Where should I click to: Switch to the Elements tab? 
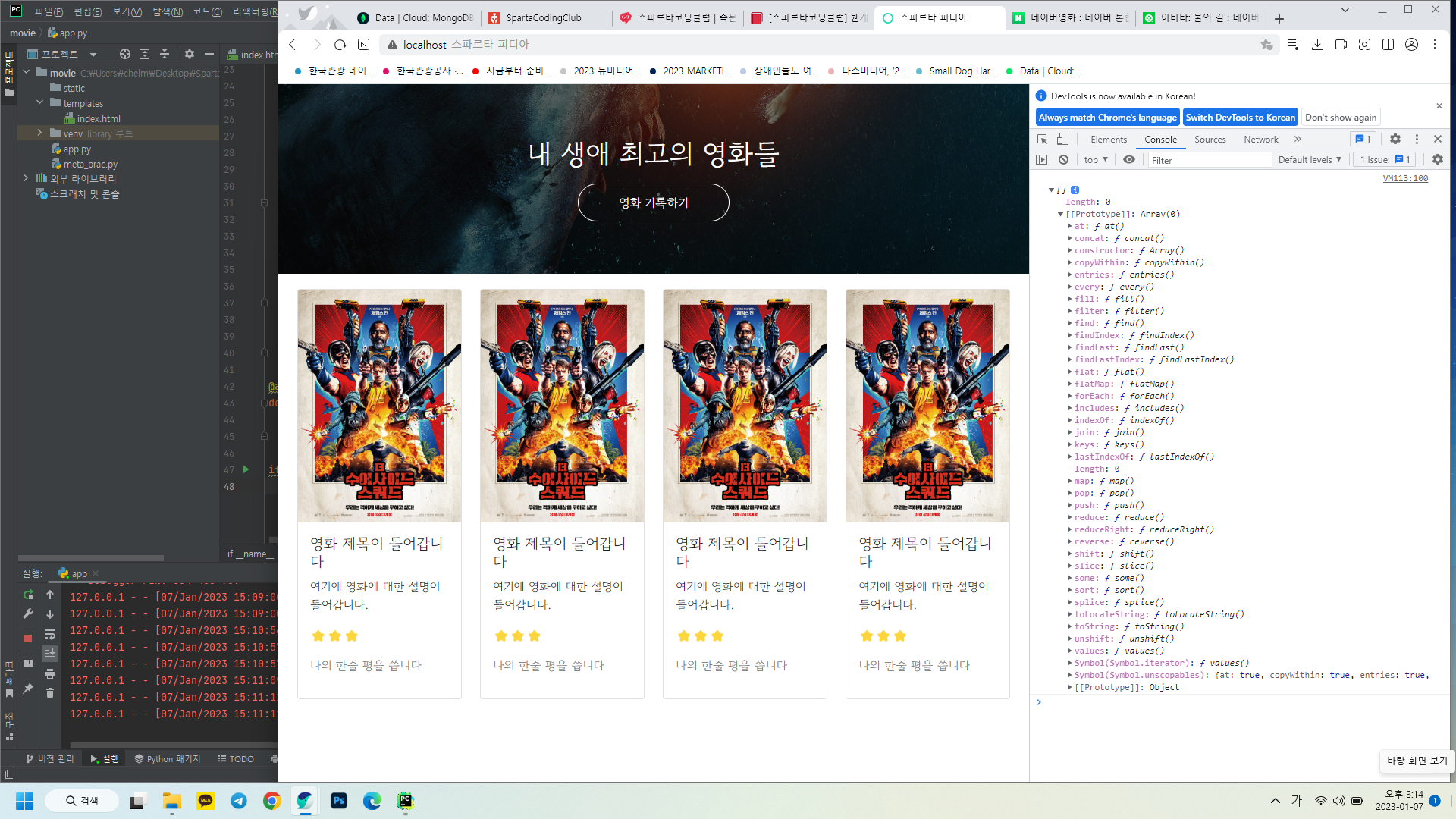1109,139
